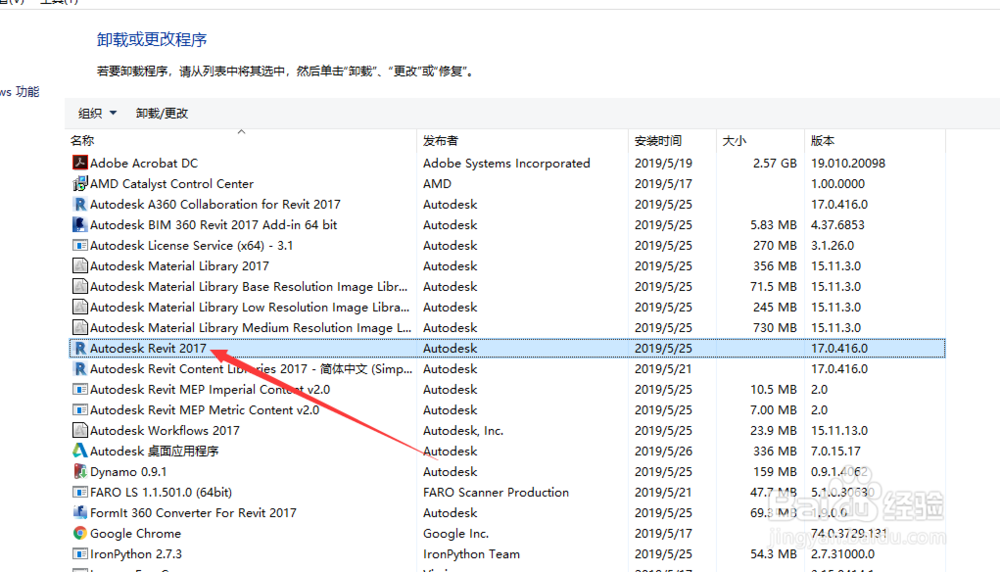Select Autodesk Material Library 2017 name
This screenshot has height=572, width=1000.
179,266
